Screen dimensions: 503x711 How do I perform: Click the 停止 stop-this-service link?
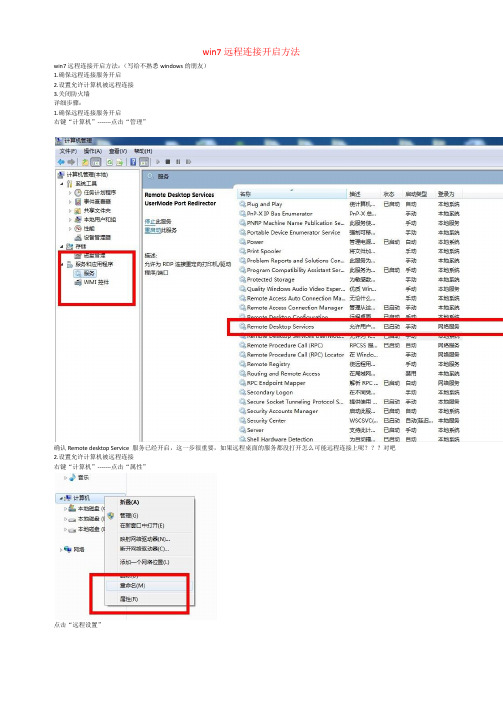pyautogui.click(x=149, y=221)
